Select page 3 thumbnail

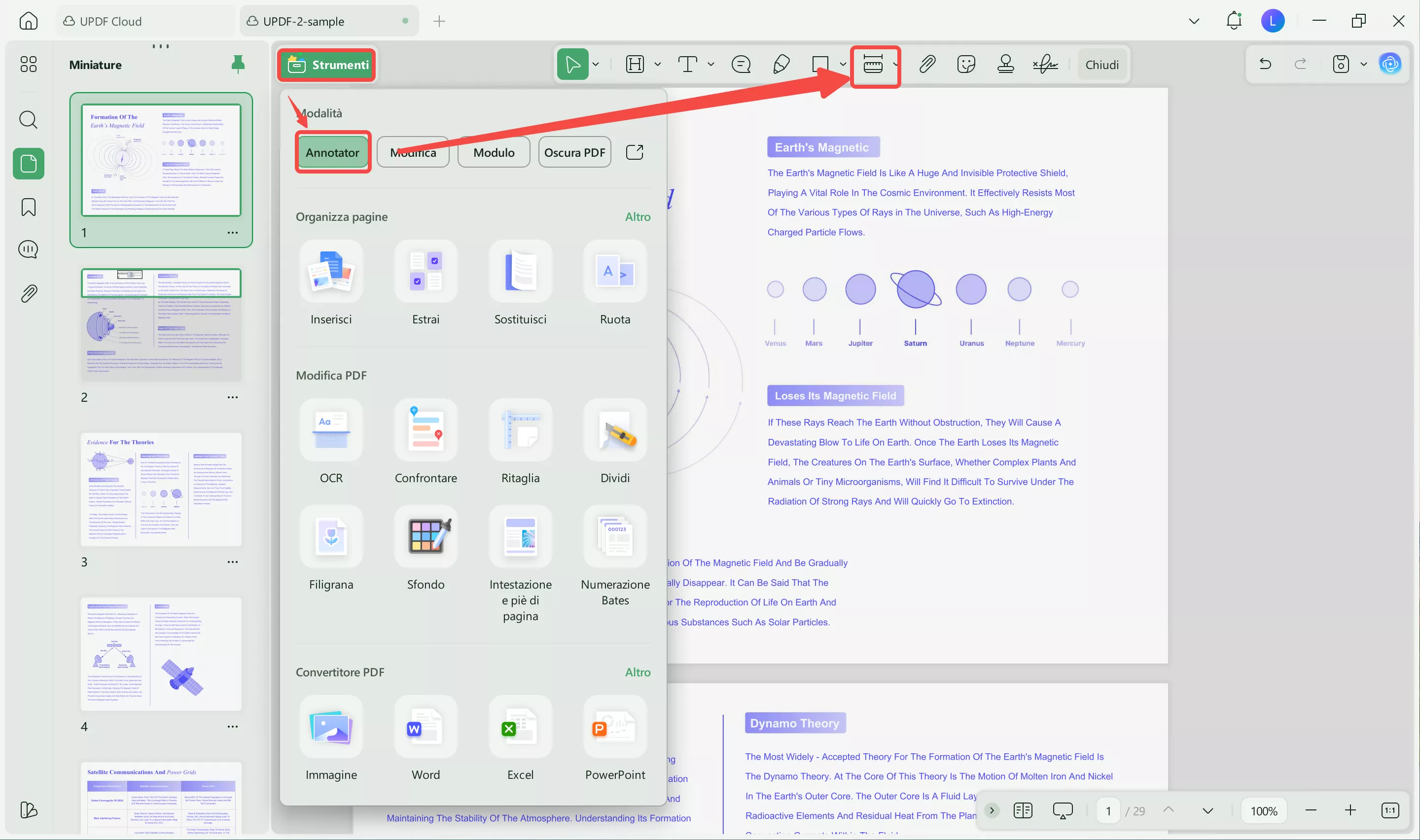161,489
